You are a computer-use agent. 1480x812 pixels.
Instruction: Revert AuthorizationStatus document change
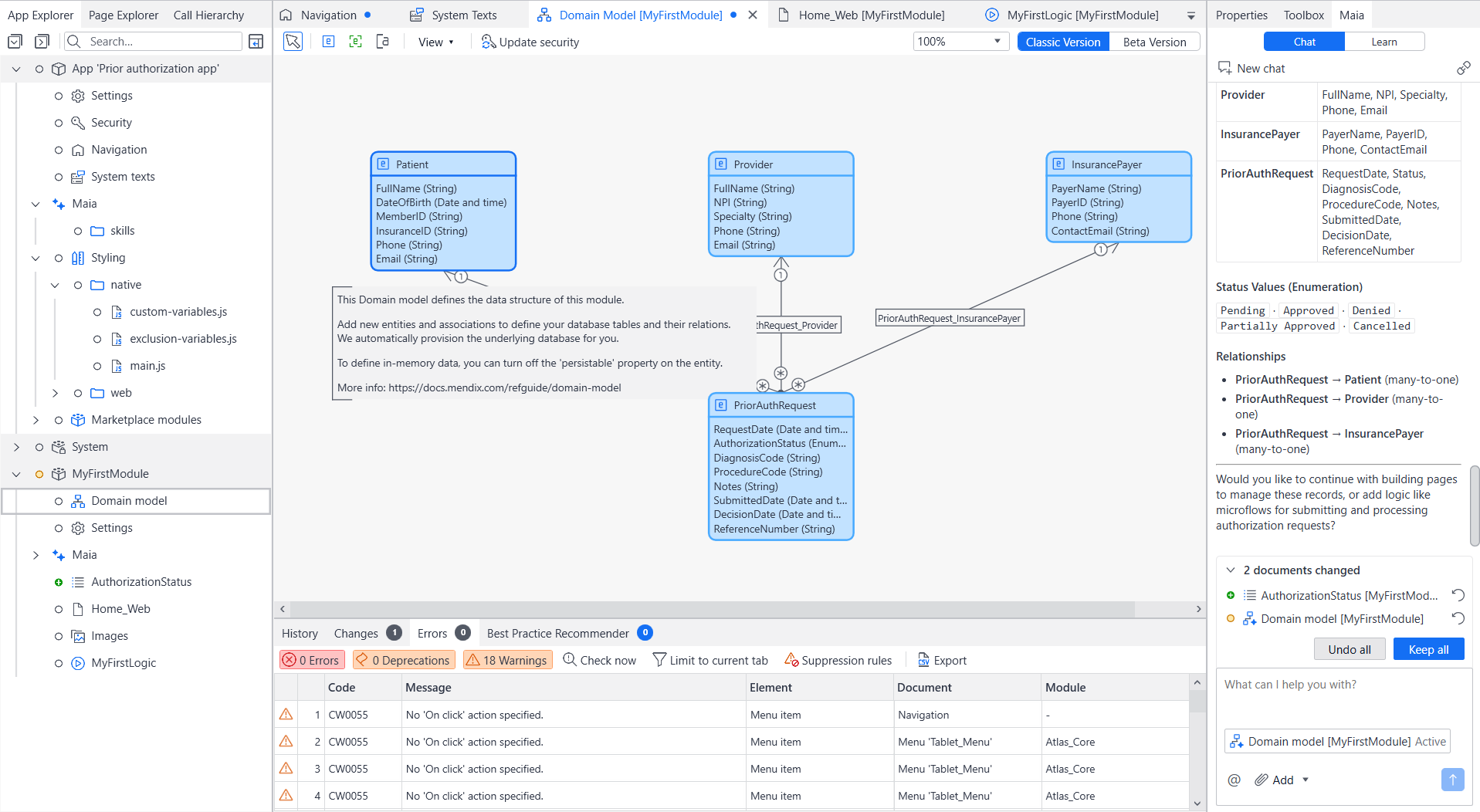click(x=1458, y=594)
